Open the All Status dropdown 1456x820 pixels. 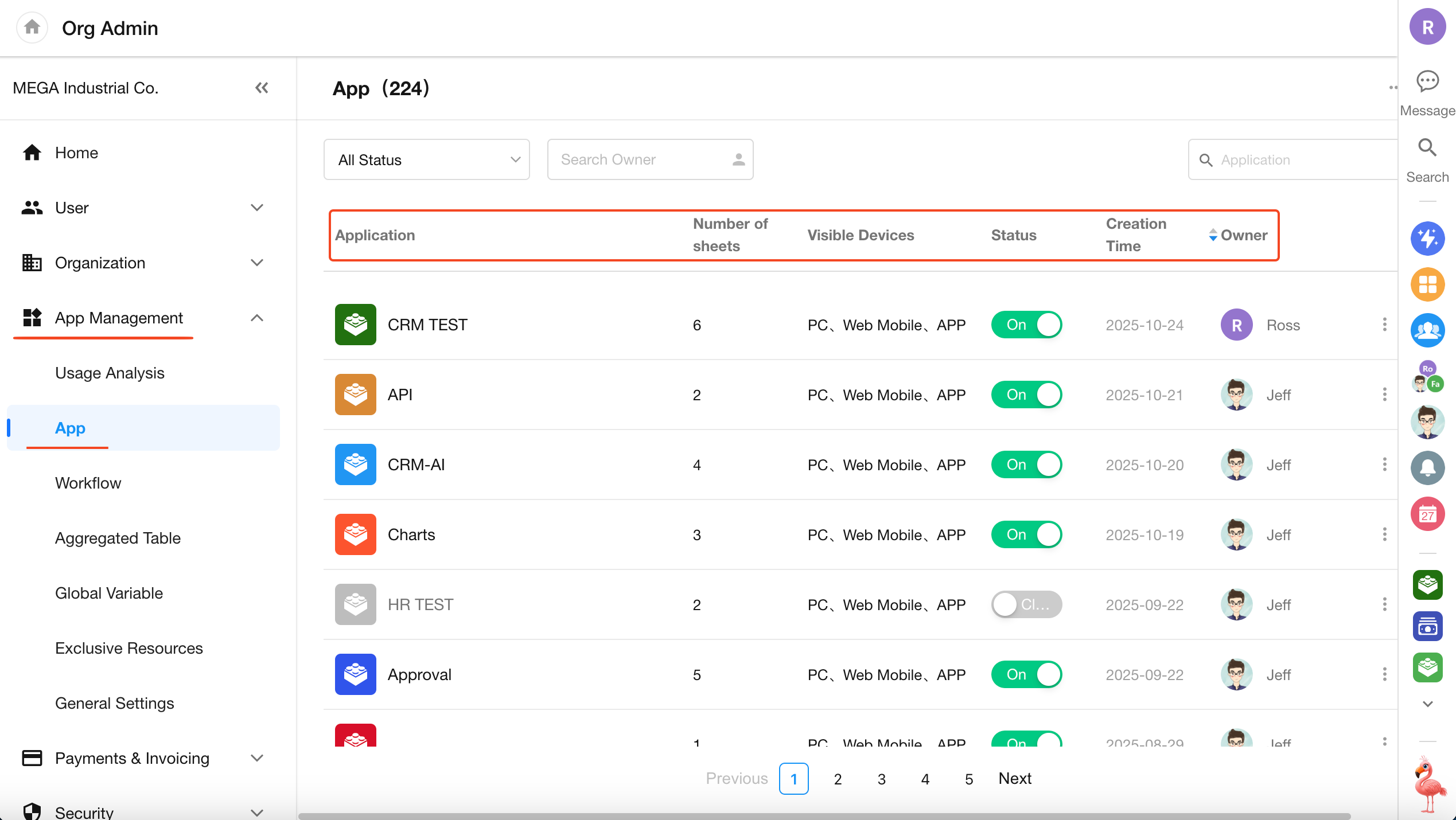426,159
